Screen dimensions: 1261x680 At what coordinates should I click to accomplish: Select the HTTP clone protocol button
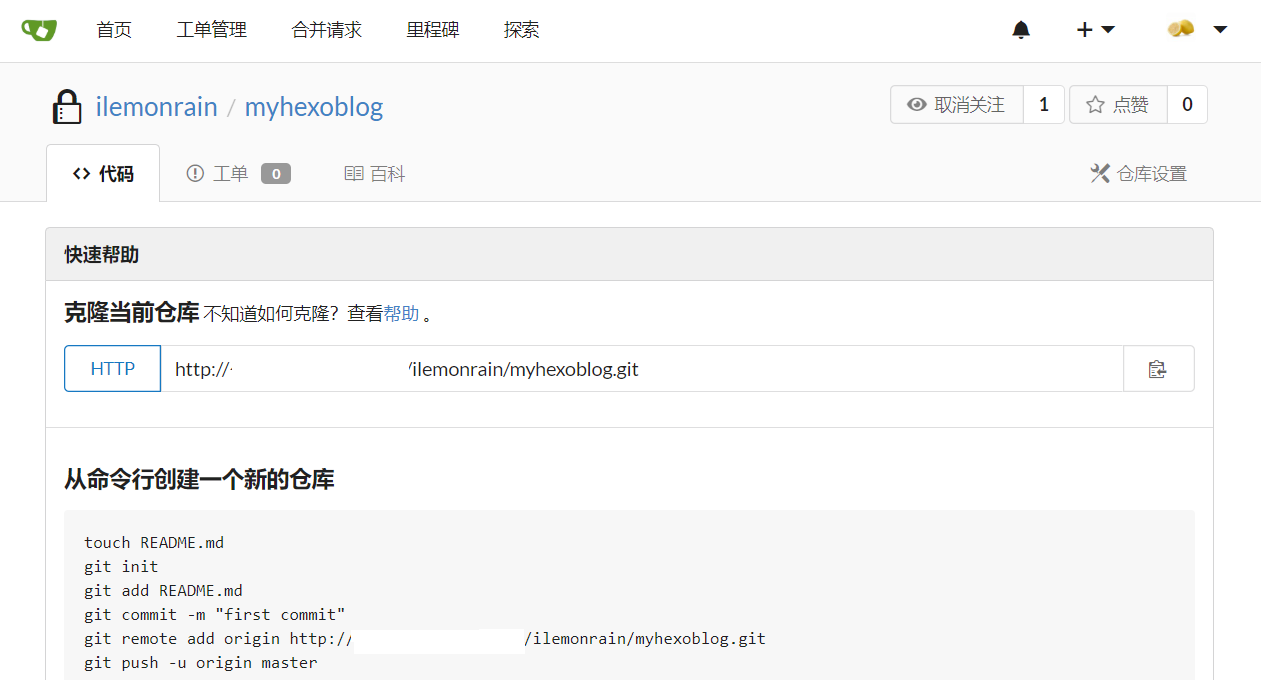click(113, 369)
